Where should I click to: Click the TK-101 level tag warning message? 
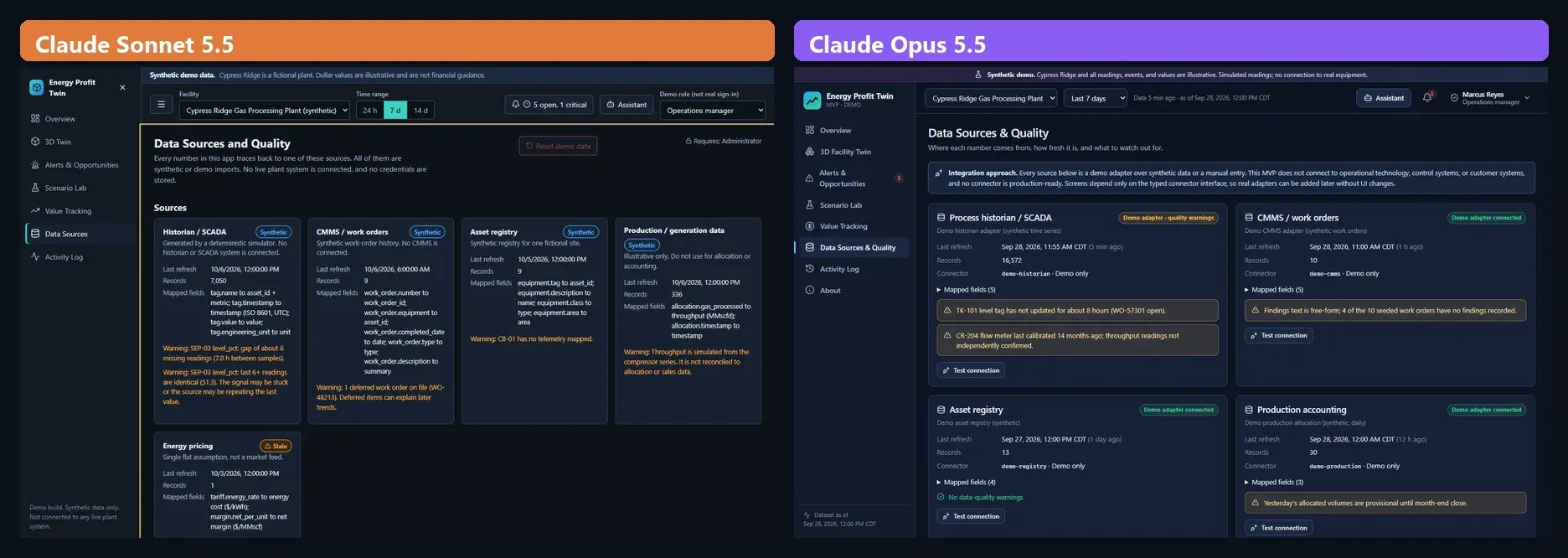pos(1077,311)
